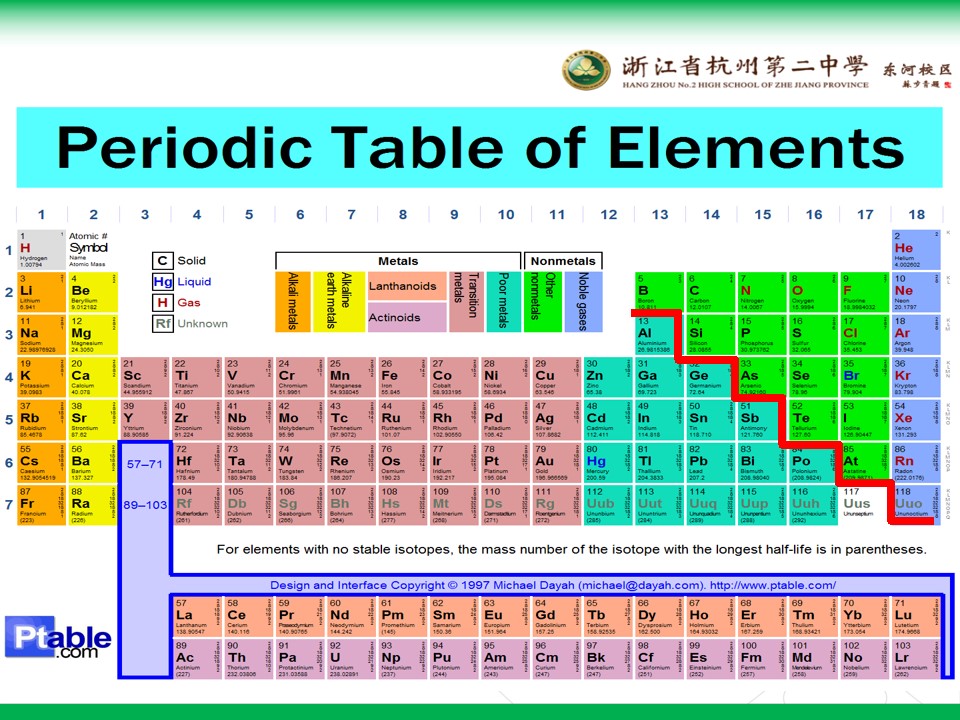Click the Ptable.com logo
The width and height of the screenshot is (960, 720).
tap(58, 637)
